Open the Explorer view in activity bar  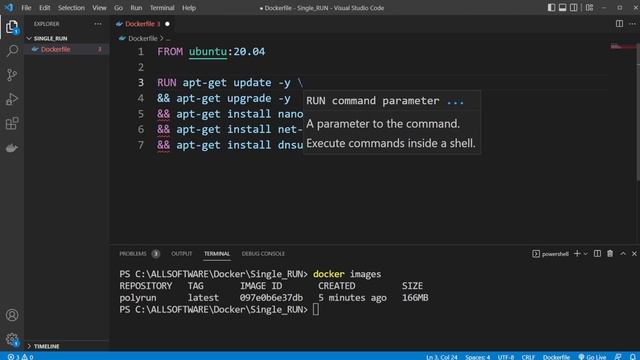pyautogui.click(x=12, y=27)
